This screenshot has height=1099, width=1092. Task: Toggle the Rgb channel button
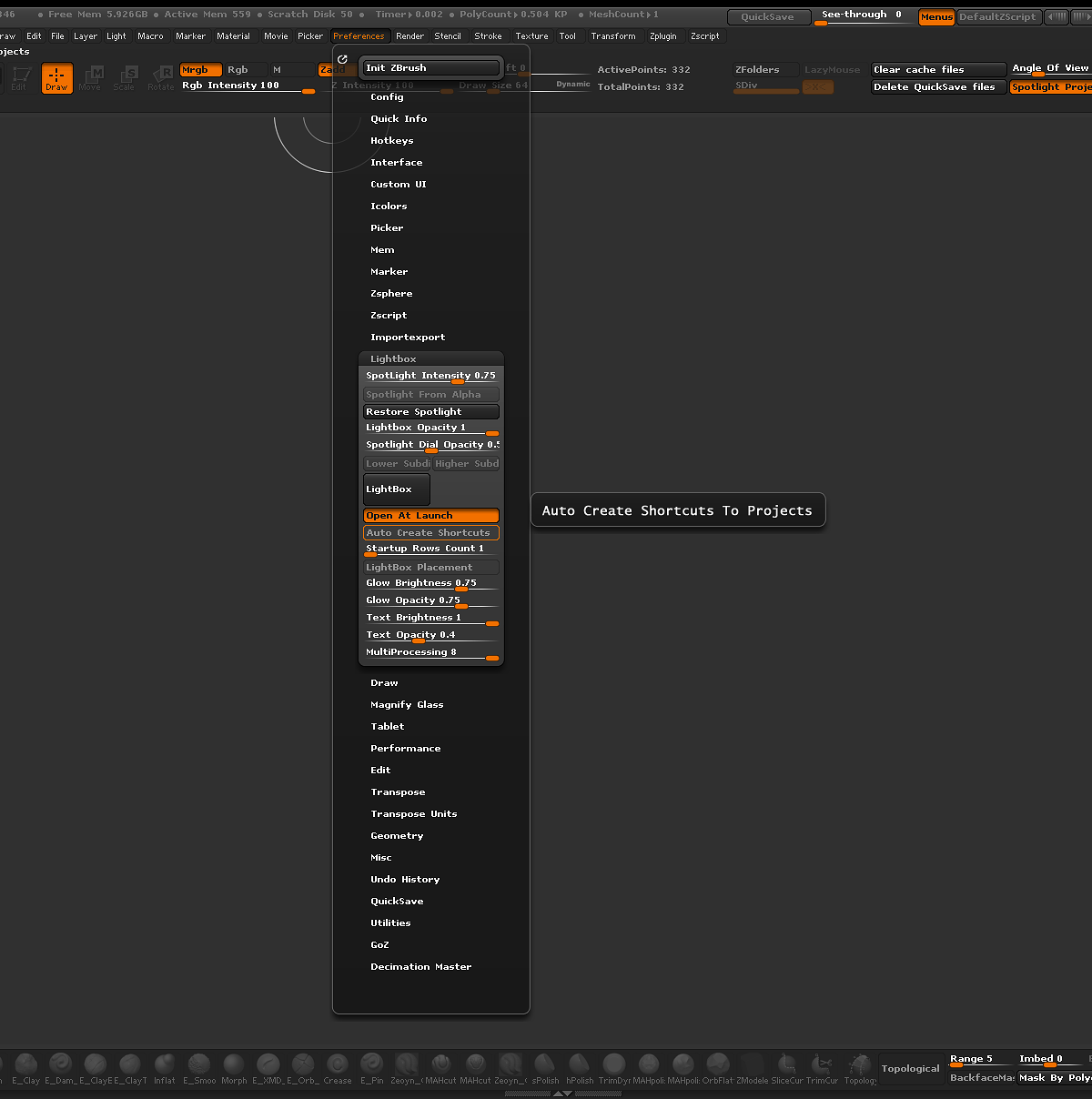click(245, 70)
